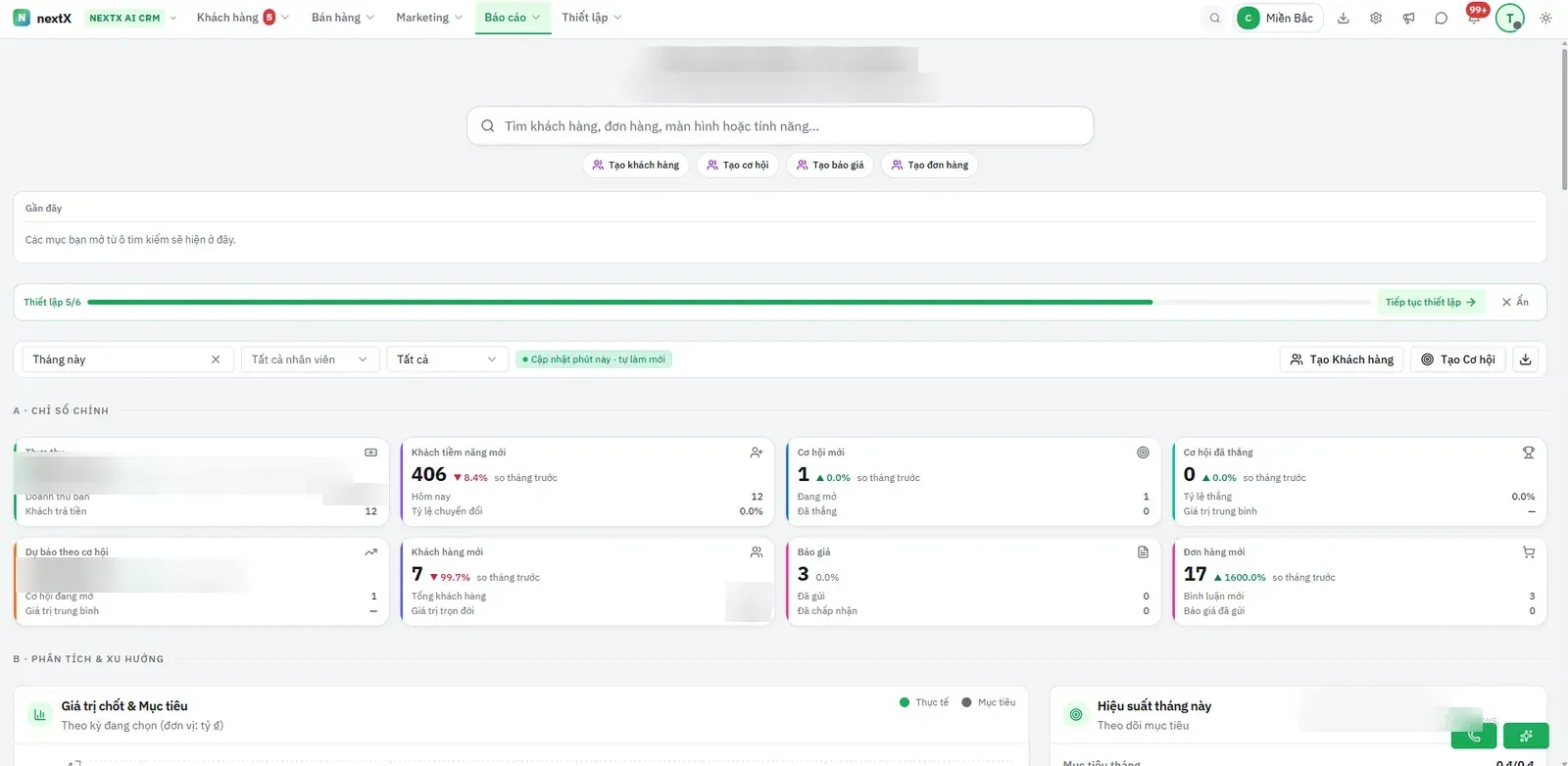Screen dimensions: 1568x766
Task: Open the Báo cáo menu
Action: [x=513, y=18]
